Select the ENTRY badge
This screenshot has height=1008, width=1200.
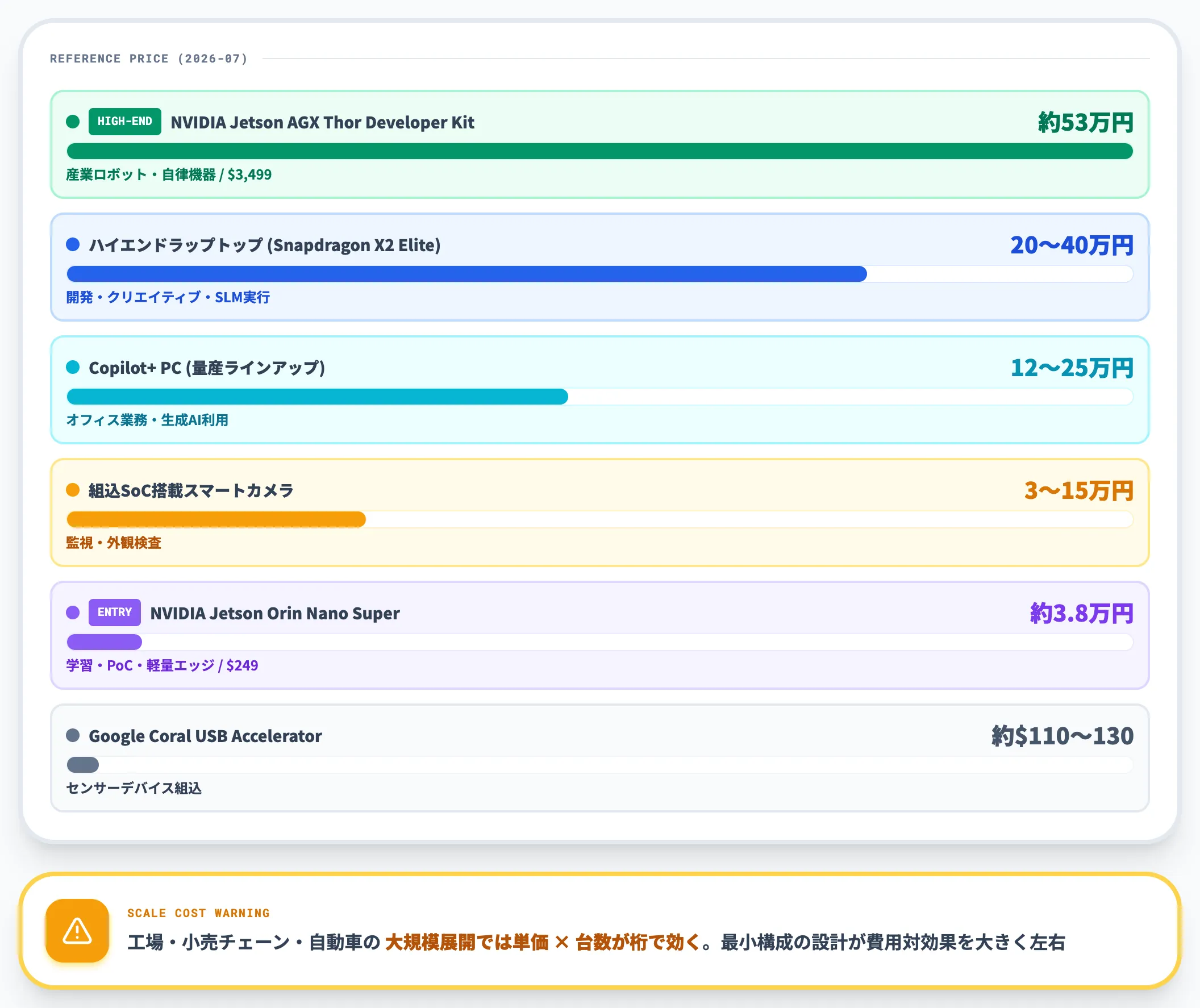[114, 613]
